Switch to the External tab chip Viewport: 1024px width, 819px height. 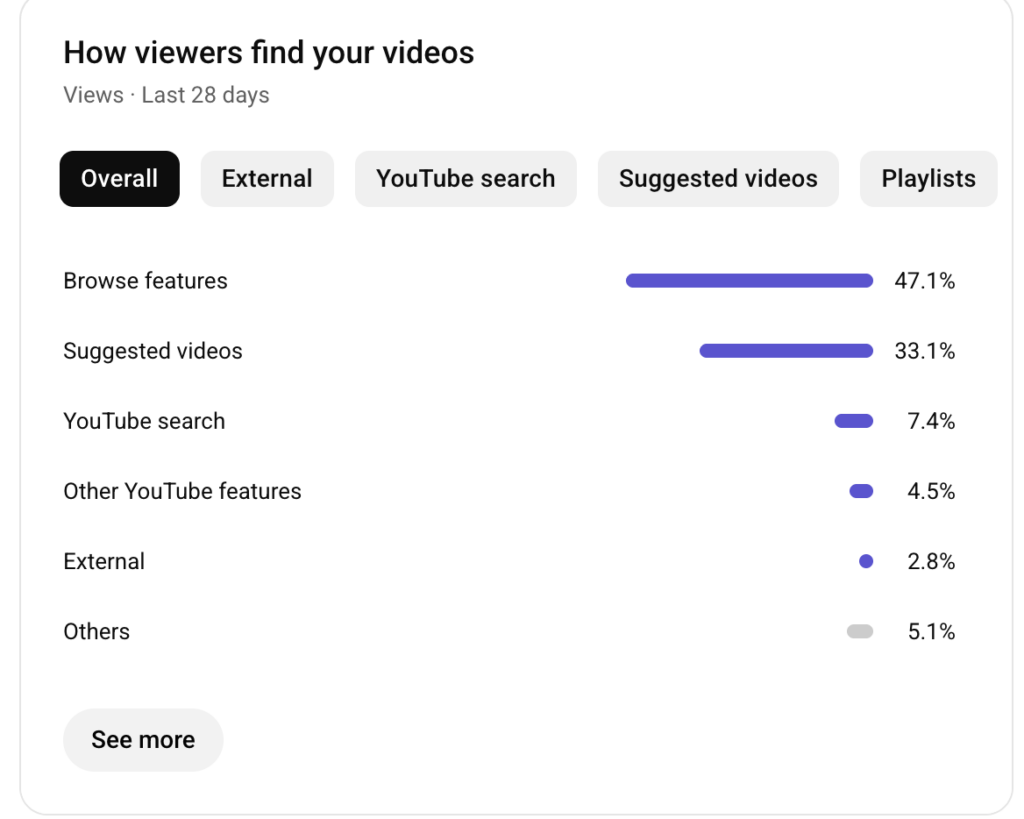[x=267, y=179]
